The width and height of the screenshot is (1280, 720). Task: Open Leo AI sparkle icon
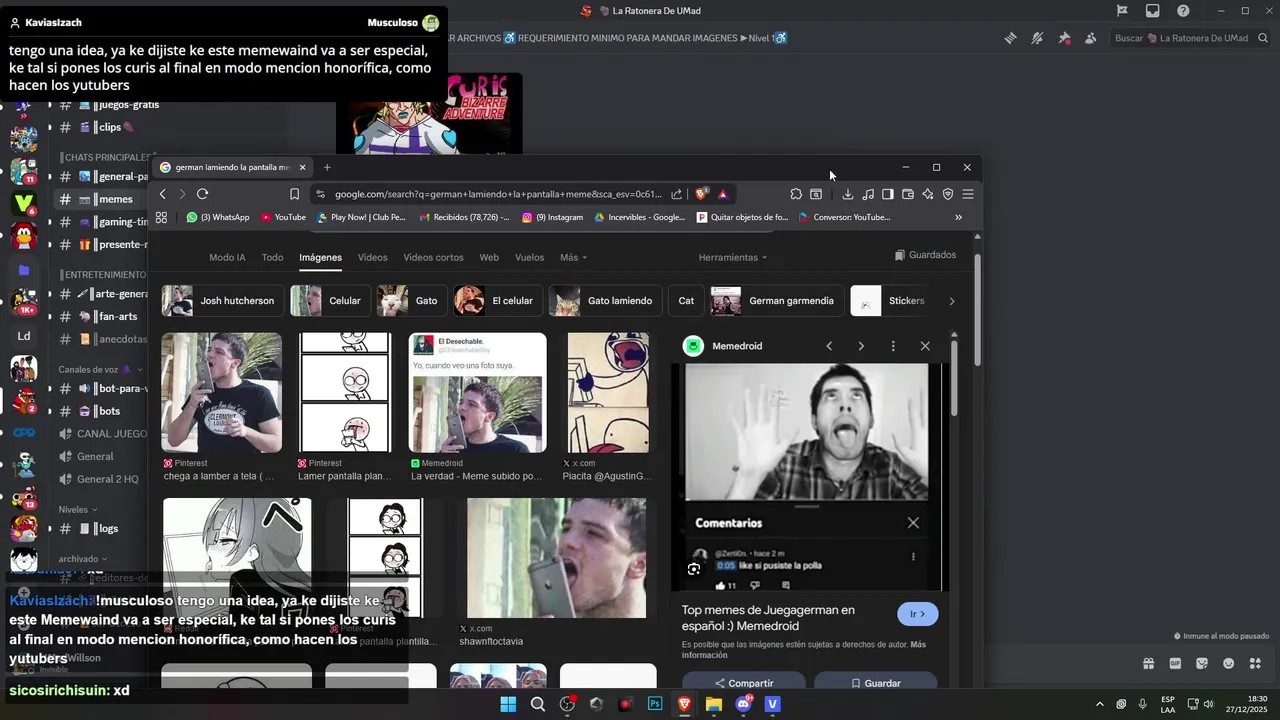(928, 194)
